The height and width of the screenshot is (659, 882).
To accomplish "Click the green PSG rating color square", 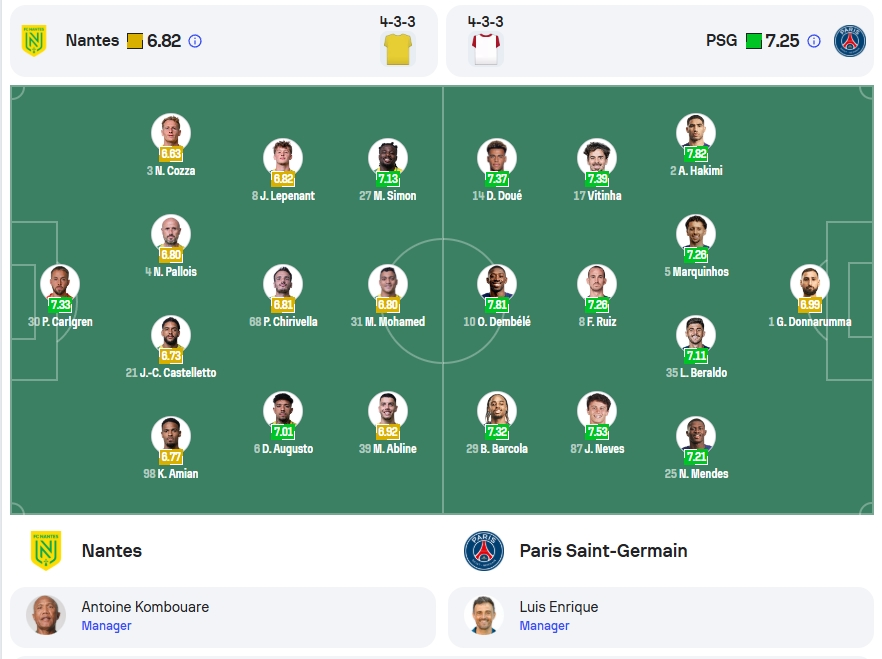I will pyautogui.click(x=753, y=41).
